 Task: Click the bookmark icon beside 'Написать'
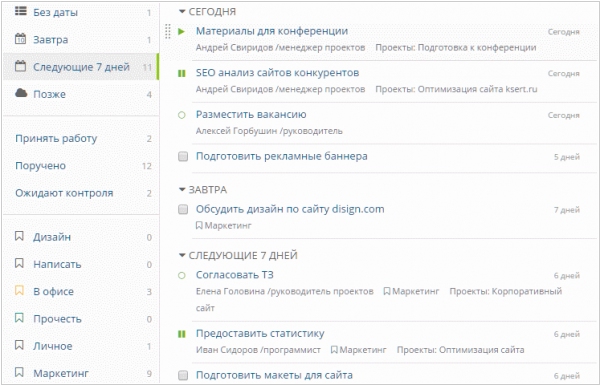click(x=19, y=263)
